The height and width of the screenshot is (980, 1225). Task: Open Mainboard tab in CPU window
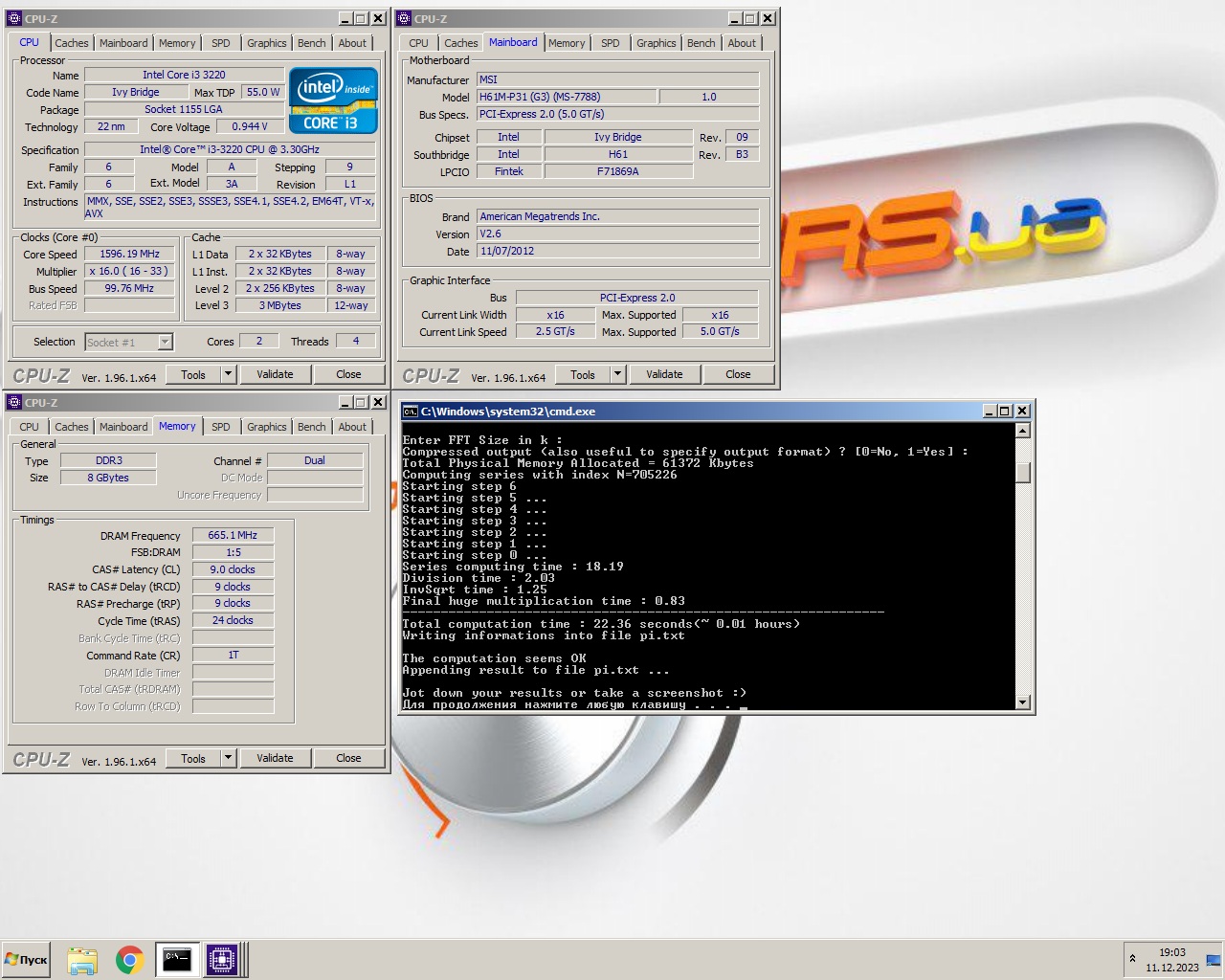click(x=123, y=43)
